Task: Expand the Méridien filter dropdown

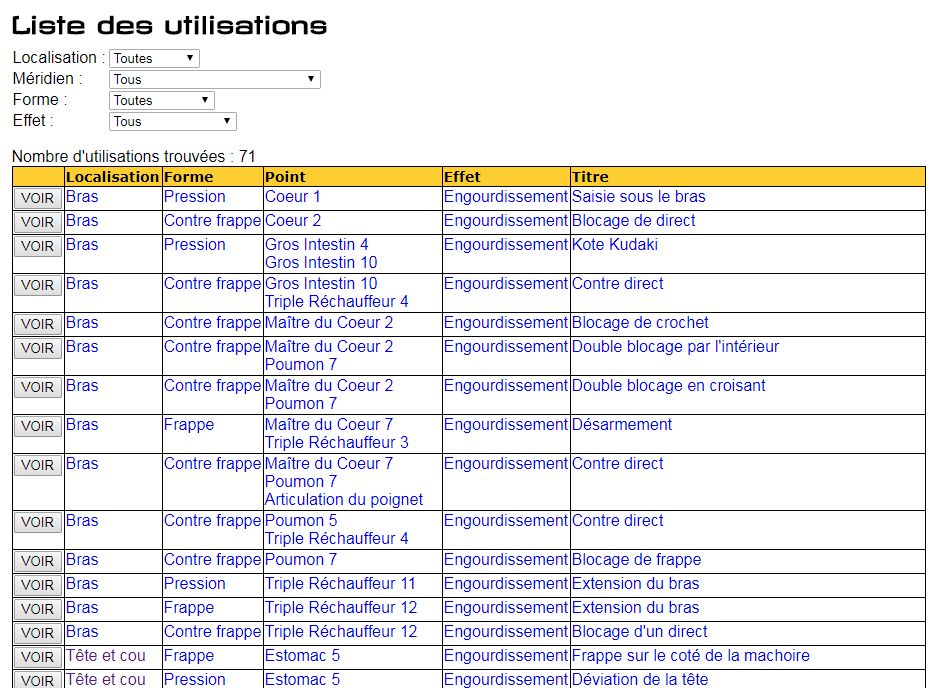Action: [214, 80]
